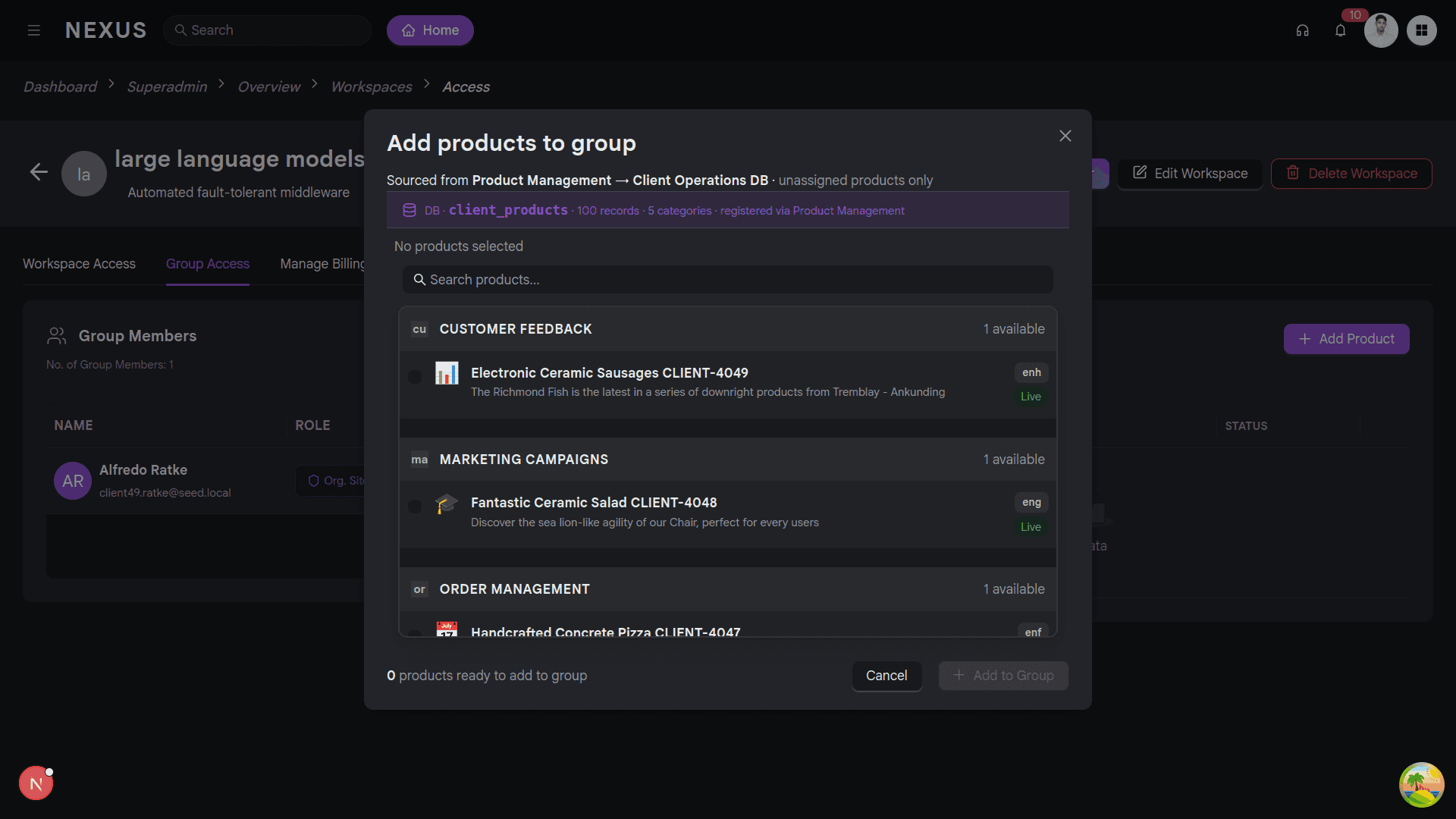Open the user profile avatar
1456x819 pixels.
click(1381, 30)
